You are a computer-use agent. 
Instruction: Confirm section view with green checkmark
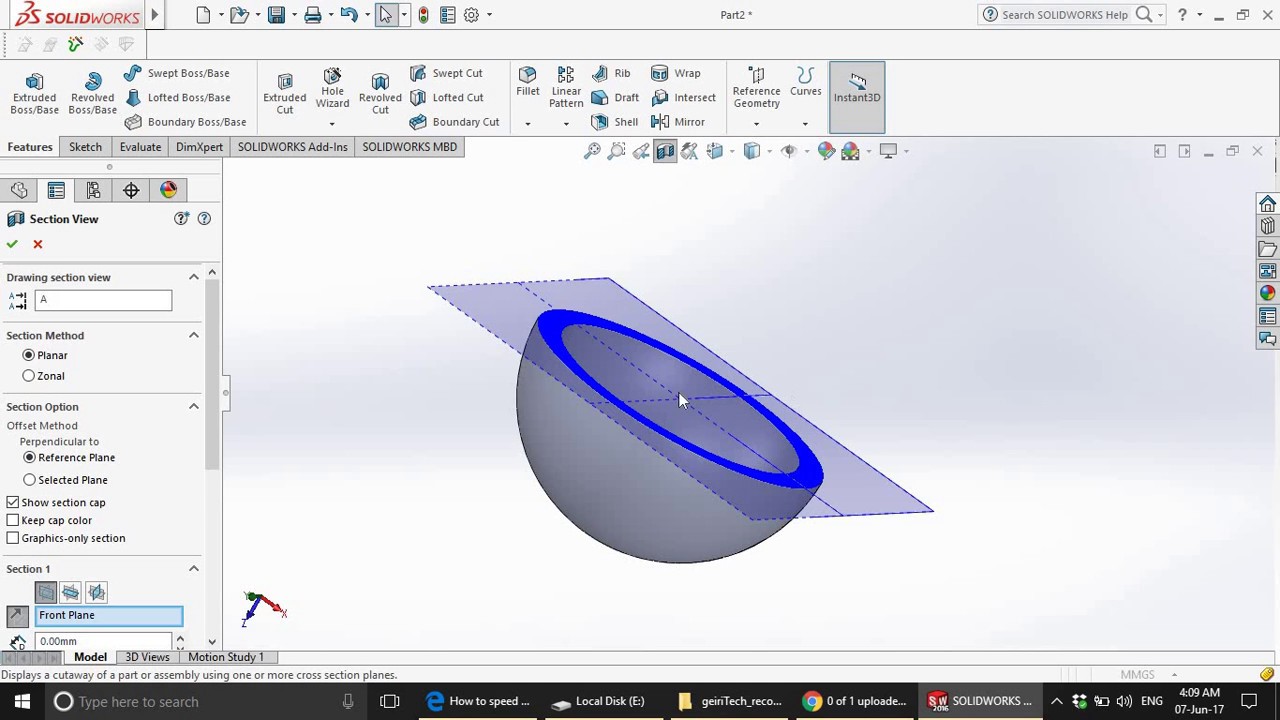click(x=12, y=244)
